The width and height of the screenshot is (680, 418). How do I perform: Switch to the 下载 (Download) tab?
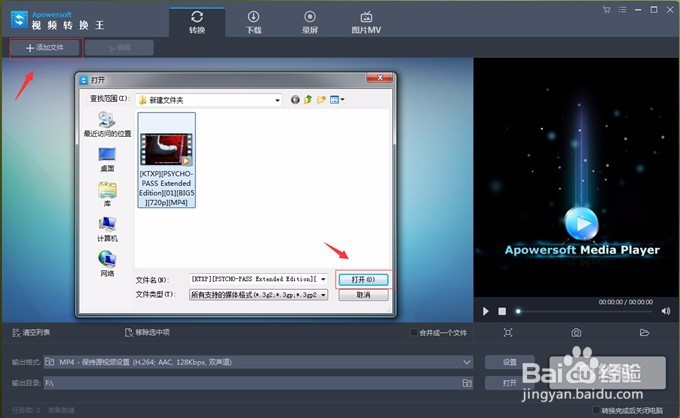254,23
